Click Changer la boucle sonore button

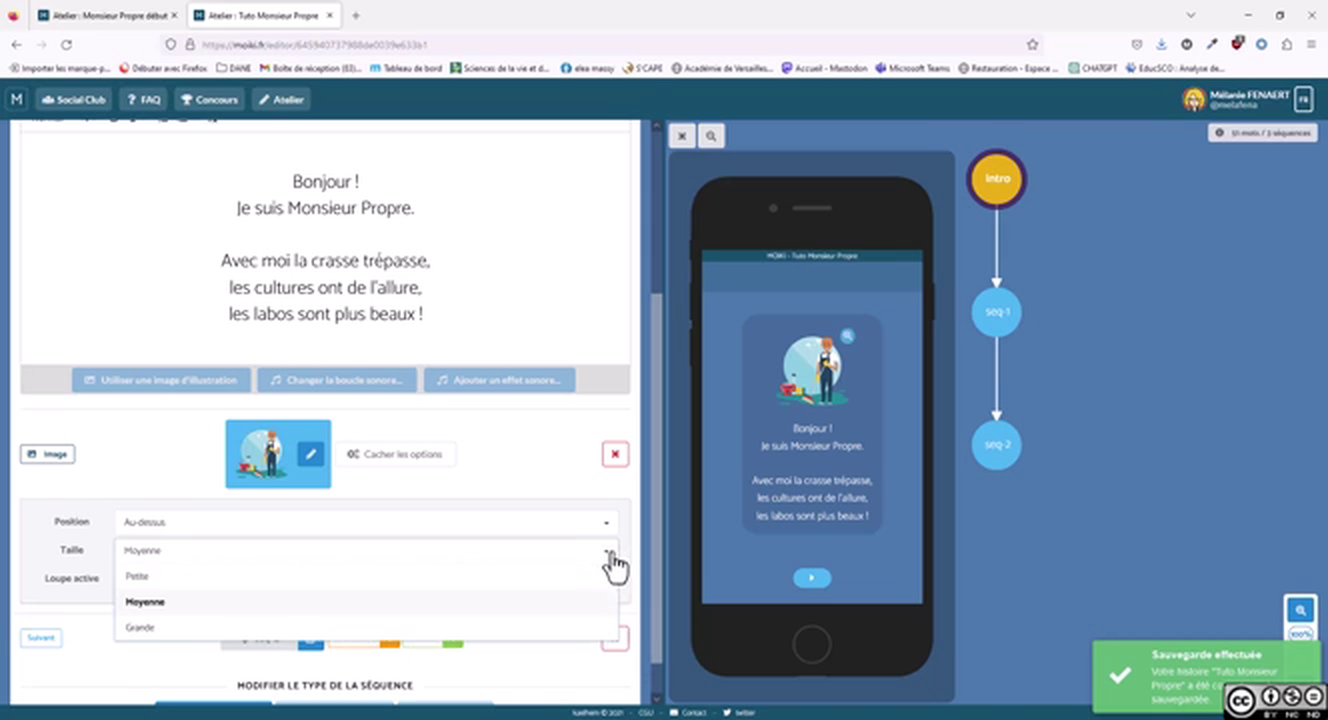337,380
